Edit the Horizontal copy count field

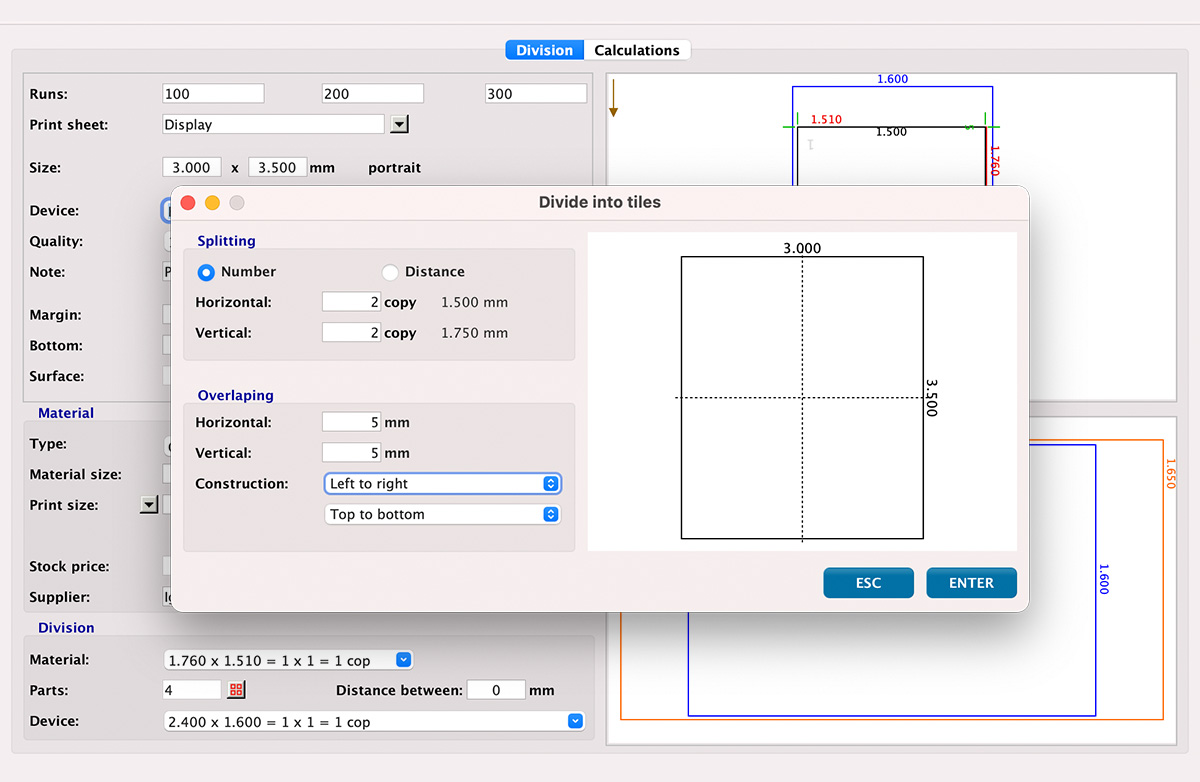click(x=351, y=301)
